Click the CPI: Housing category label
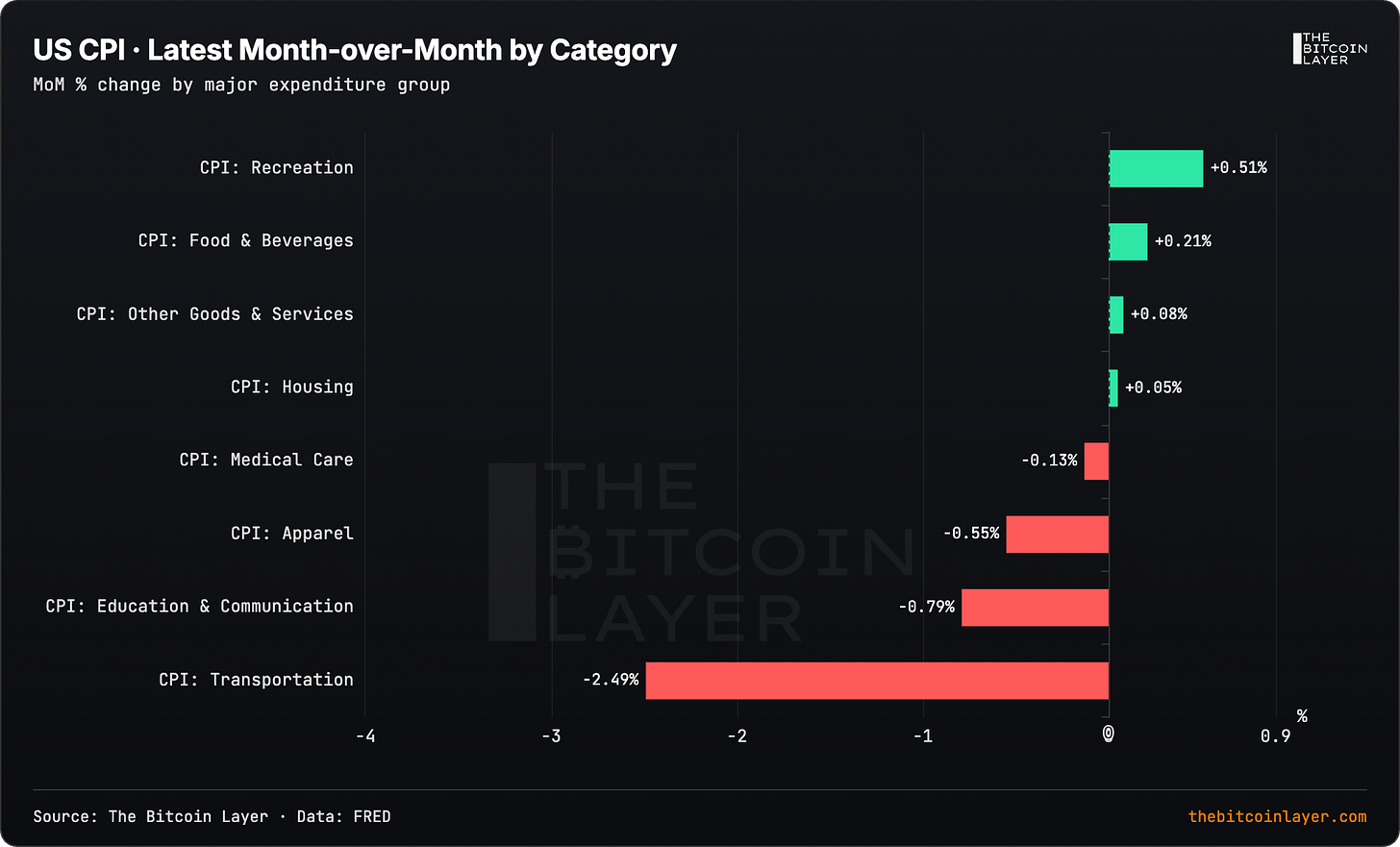 click(x=292, y=386)
